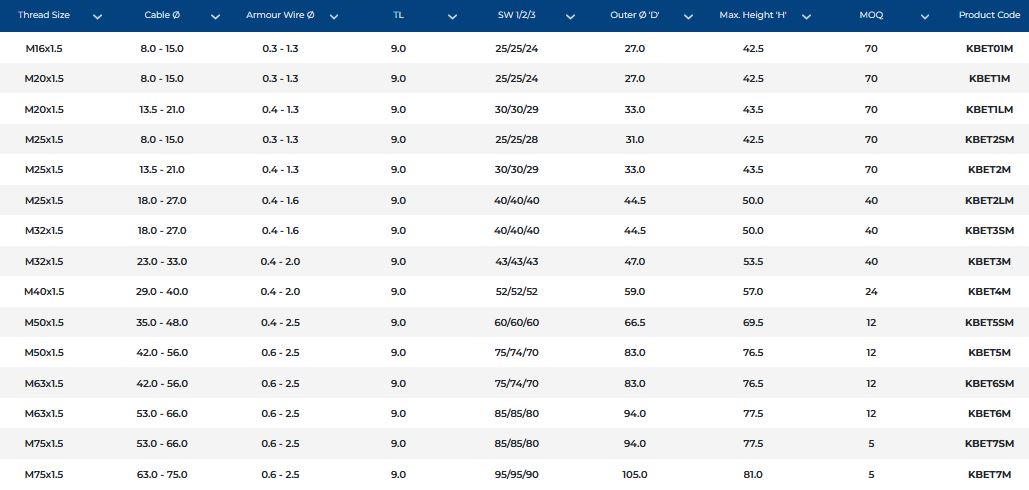Click SW value 43/43/43
Viewport: 1029px width, 490px height.
[516, 262]
